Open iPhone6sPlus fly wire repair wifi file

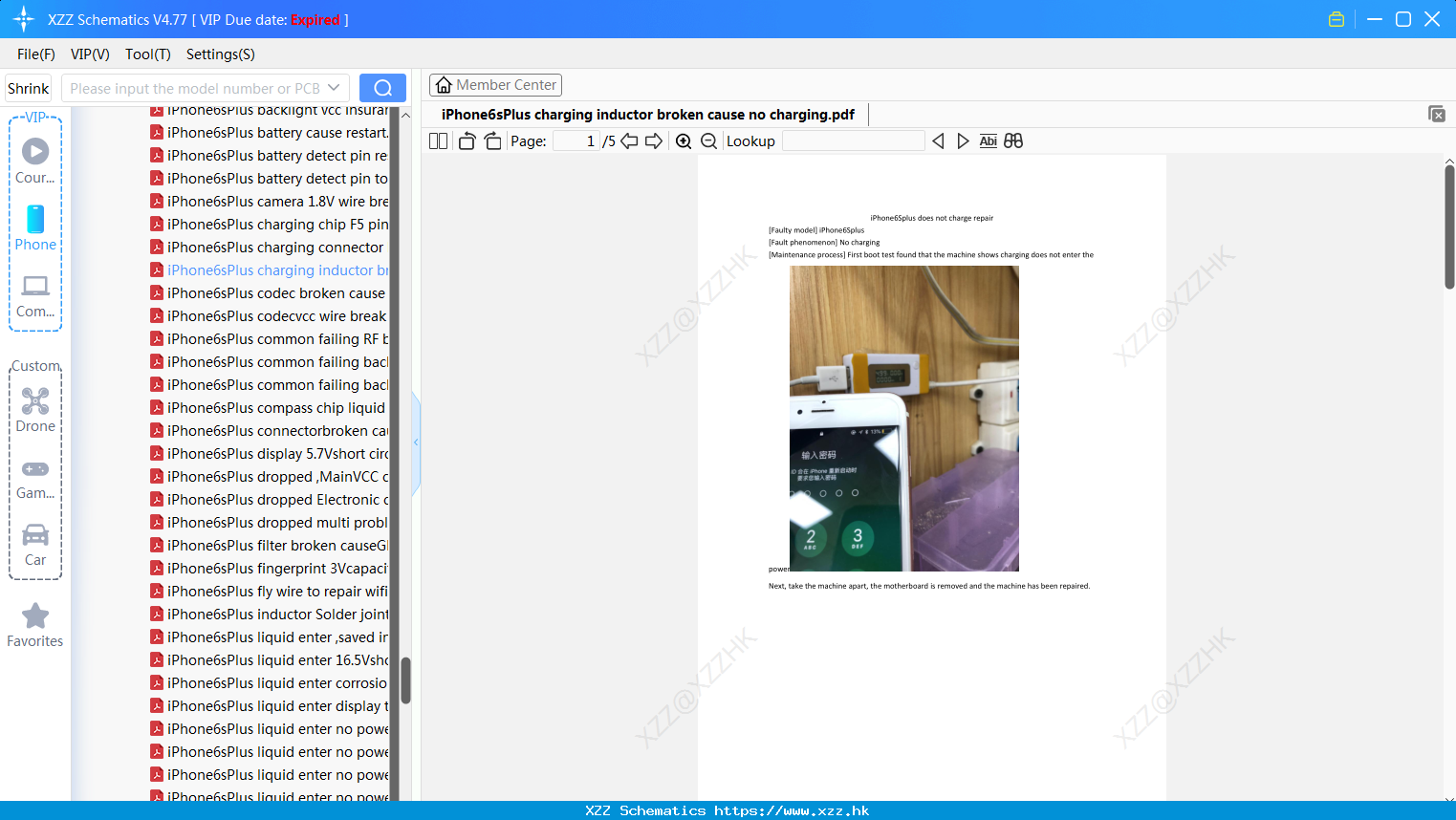(270, 592)
